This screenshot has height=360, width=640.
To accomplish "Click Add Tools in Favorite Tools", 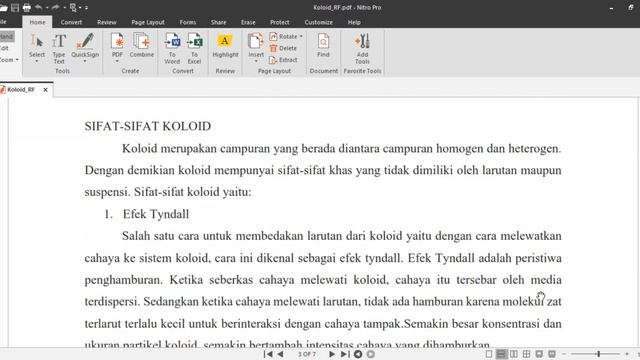I will click(362, 49).
